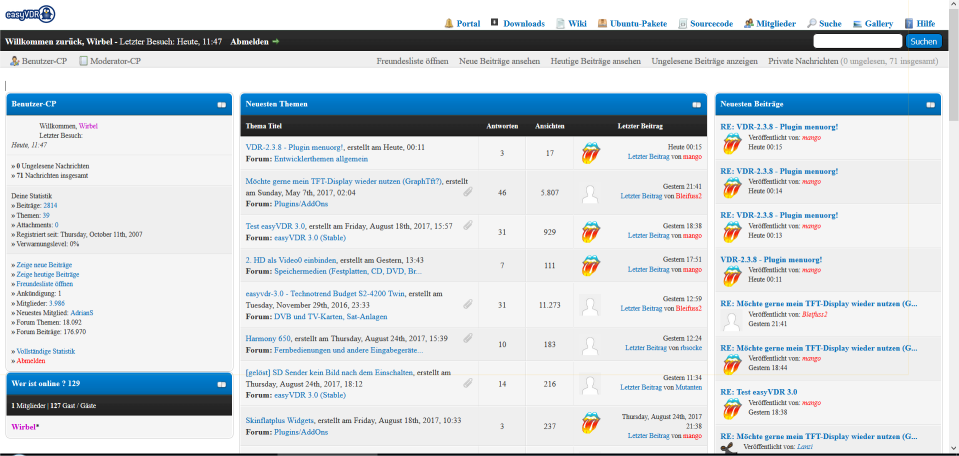959x456 pixels.
Task: Collapse the Wer ist online panel
Action: coord(221,384)
